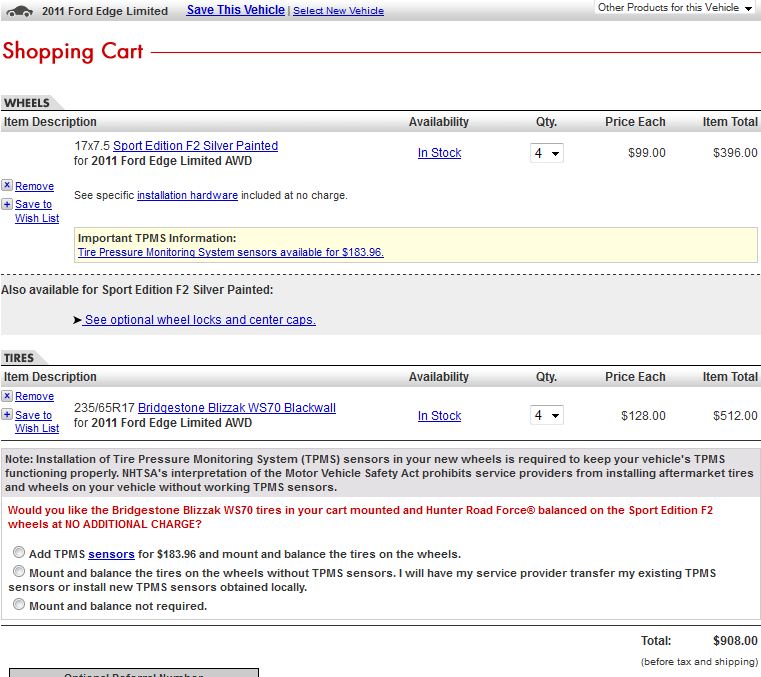Open Bridgestone Blizzak WS70 Blackwall link
This screenshot has width=761, height=677.
[x=237, y=408]
